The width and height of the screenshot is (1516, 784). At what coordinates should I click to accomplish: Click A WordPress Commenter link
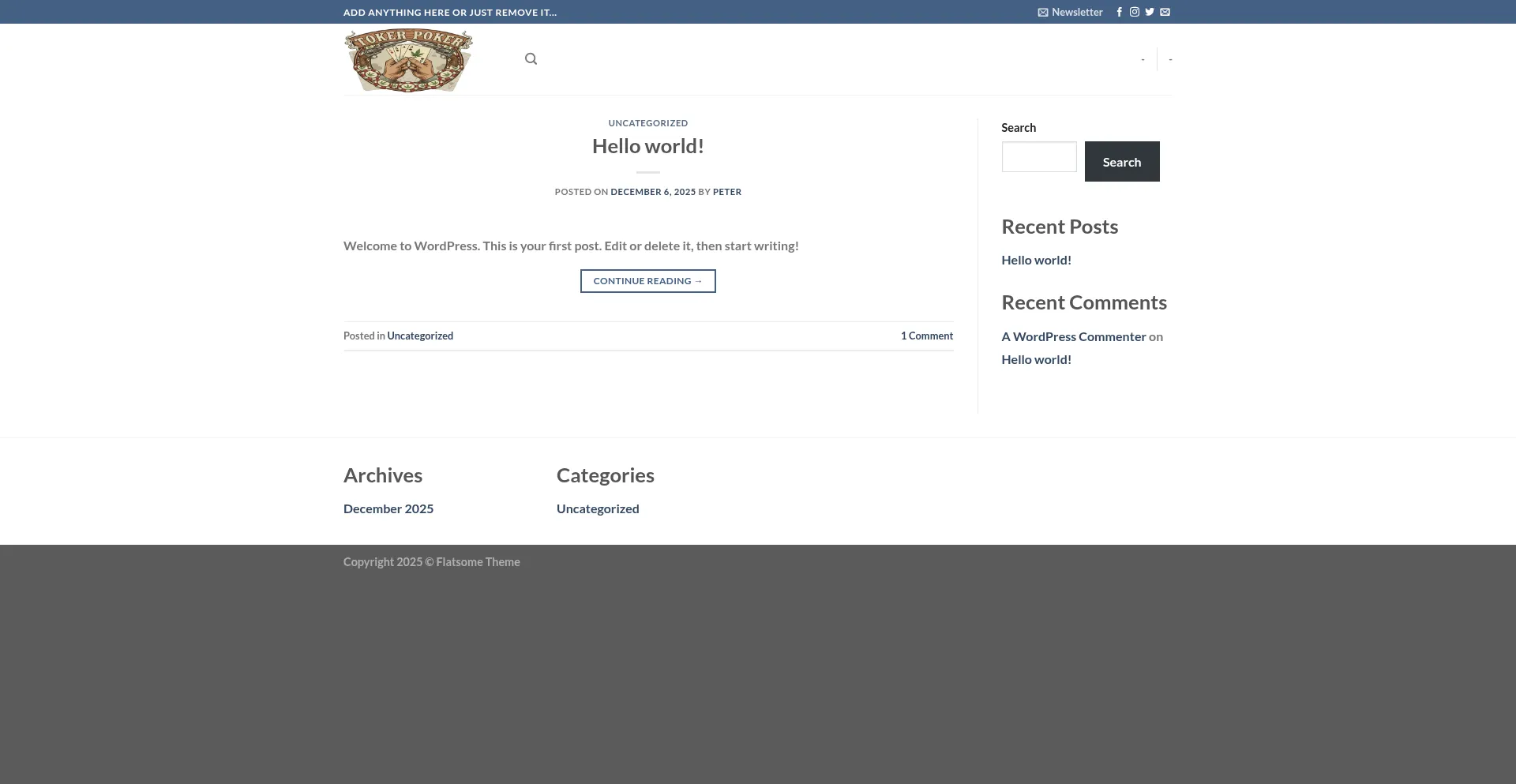point(1073,336)
